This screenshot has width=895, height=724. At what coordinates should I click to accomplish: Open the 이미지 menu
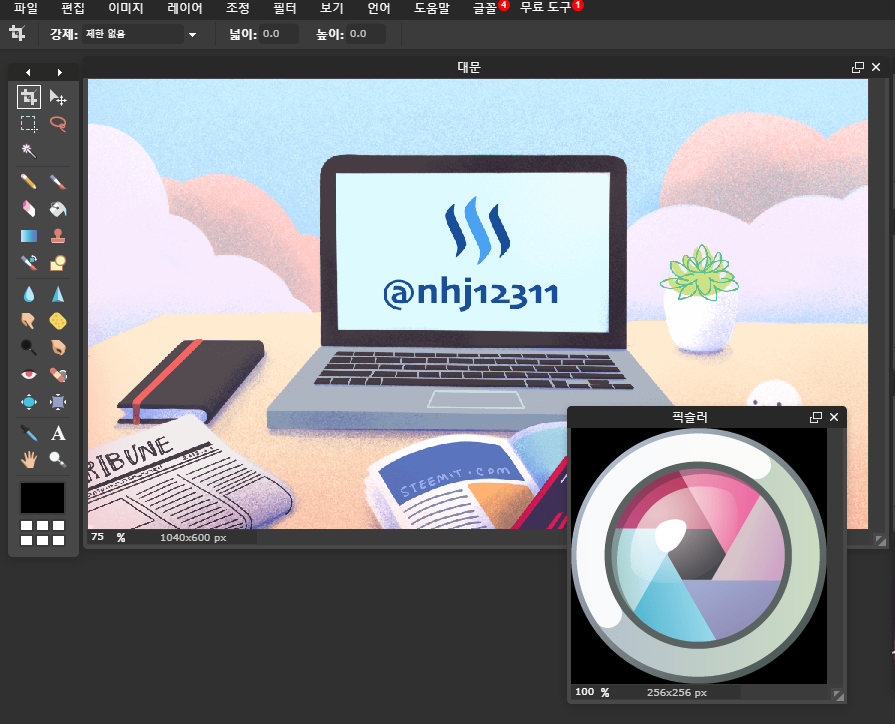coord(126,8)
